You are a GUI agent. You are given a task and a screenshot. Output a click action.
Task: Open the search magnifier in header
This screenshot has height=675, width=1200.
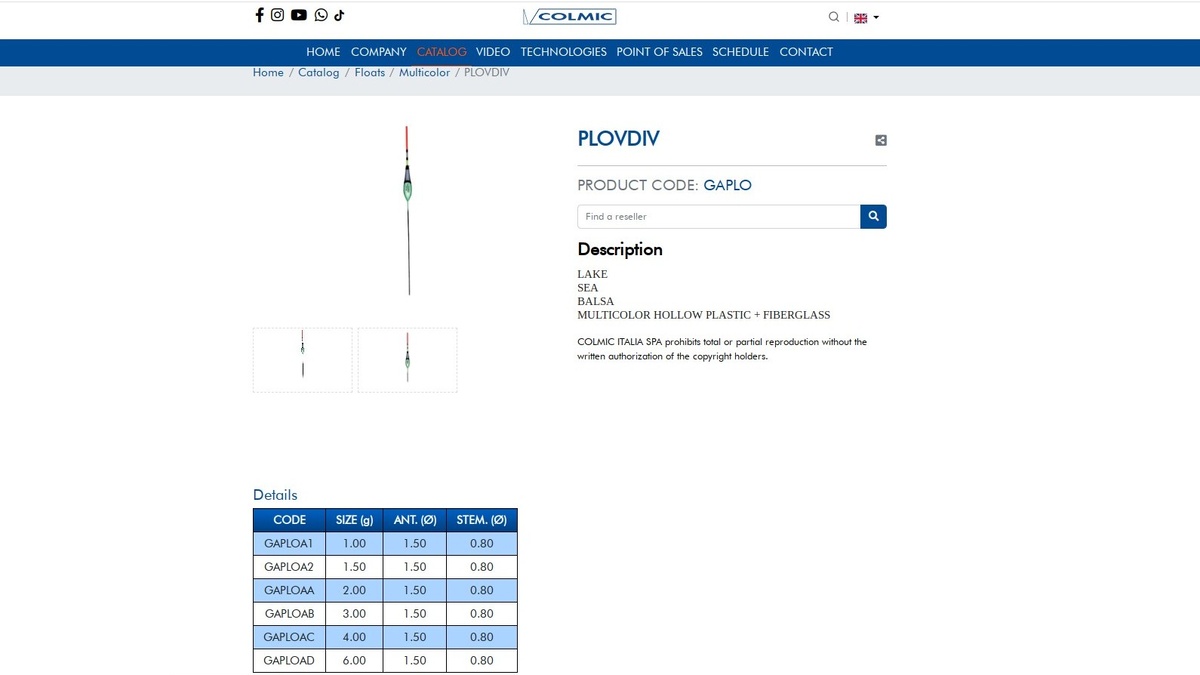(x=834, y=17)
